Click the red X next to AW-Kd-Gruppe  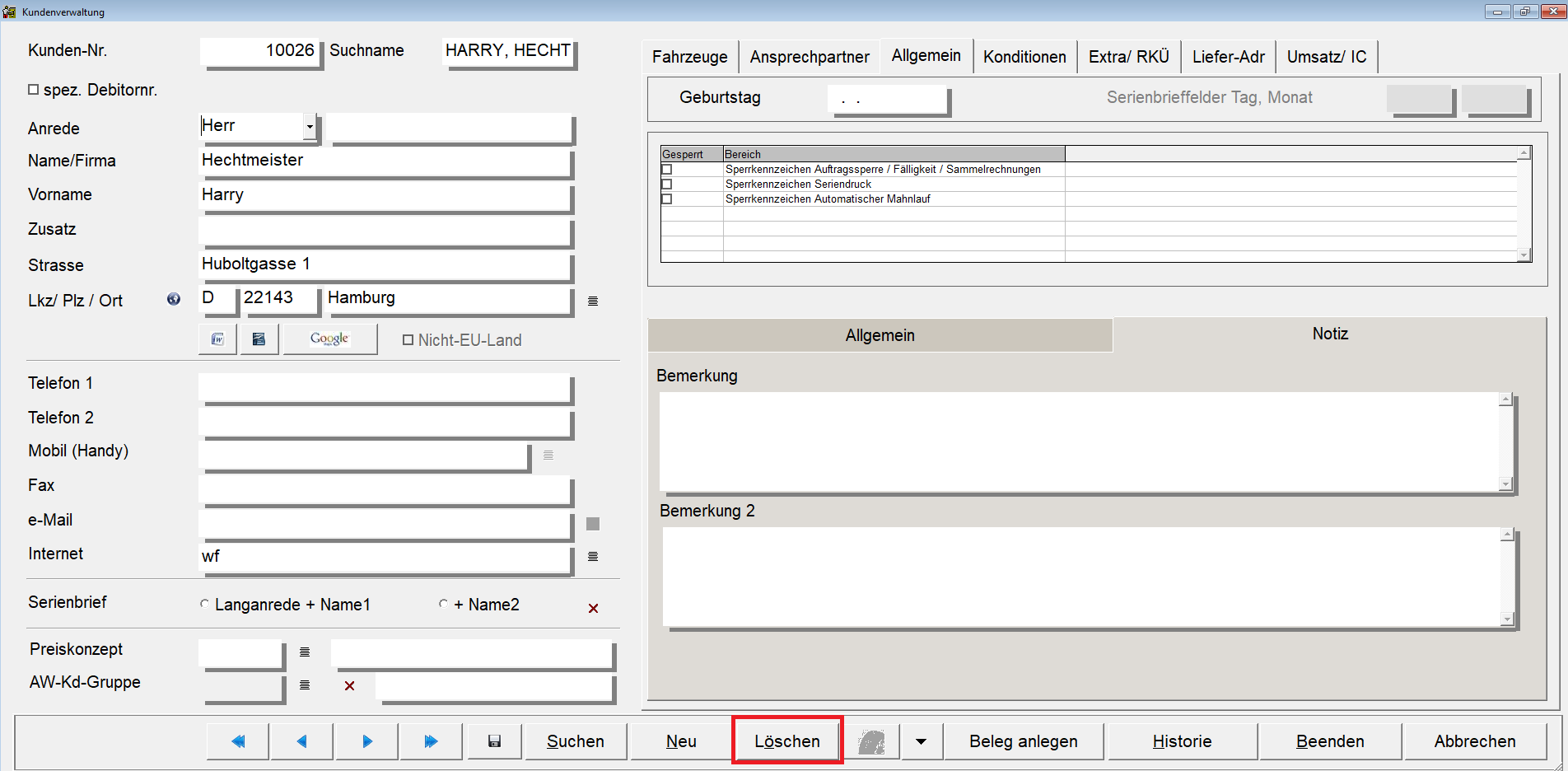coord(349,685)
